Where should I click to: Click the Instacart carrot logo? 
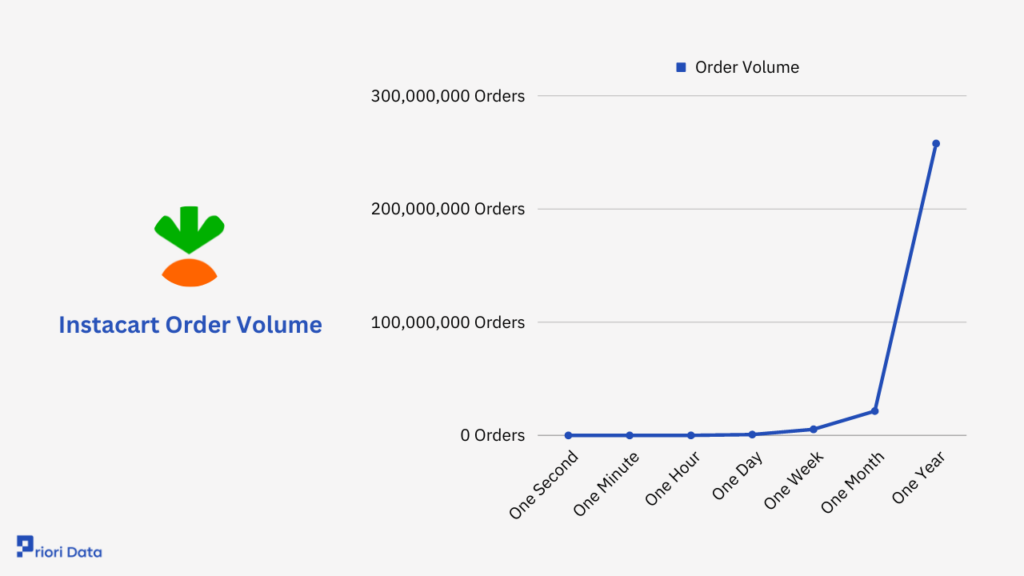pos(189,246)
